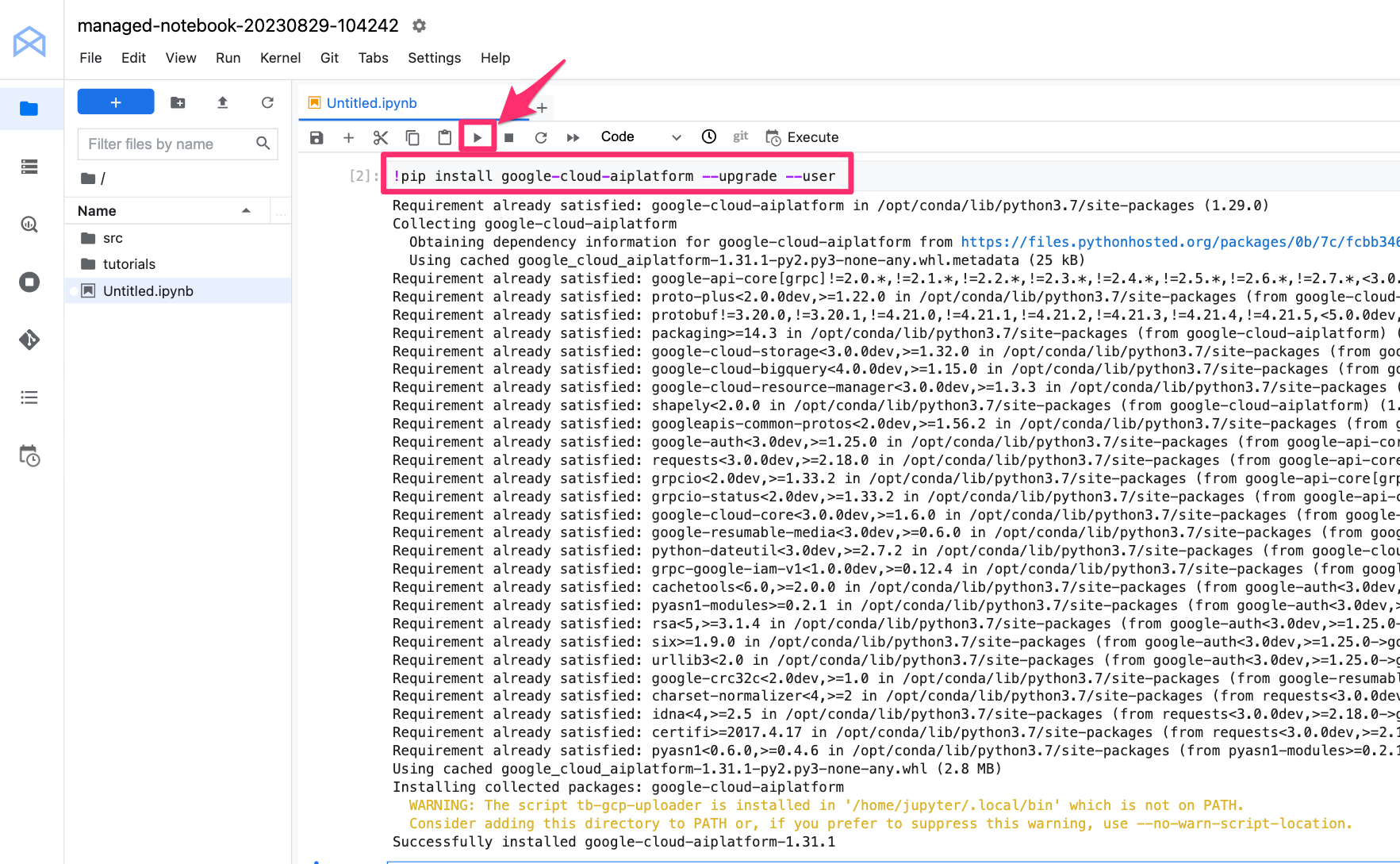Open the Kernel menu

coord(280,58)
